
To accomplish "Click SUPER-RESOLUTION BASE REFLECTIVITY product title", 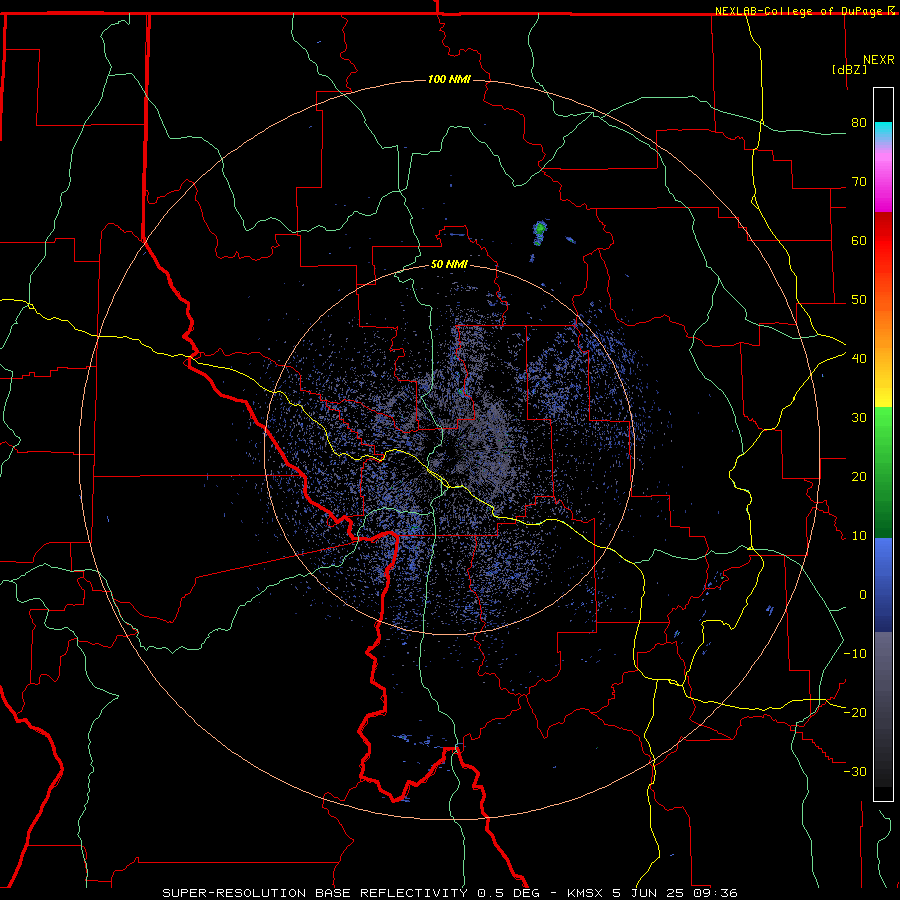I will [x=315, y=893].
